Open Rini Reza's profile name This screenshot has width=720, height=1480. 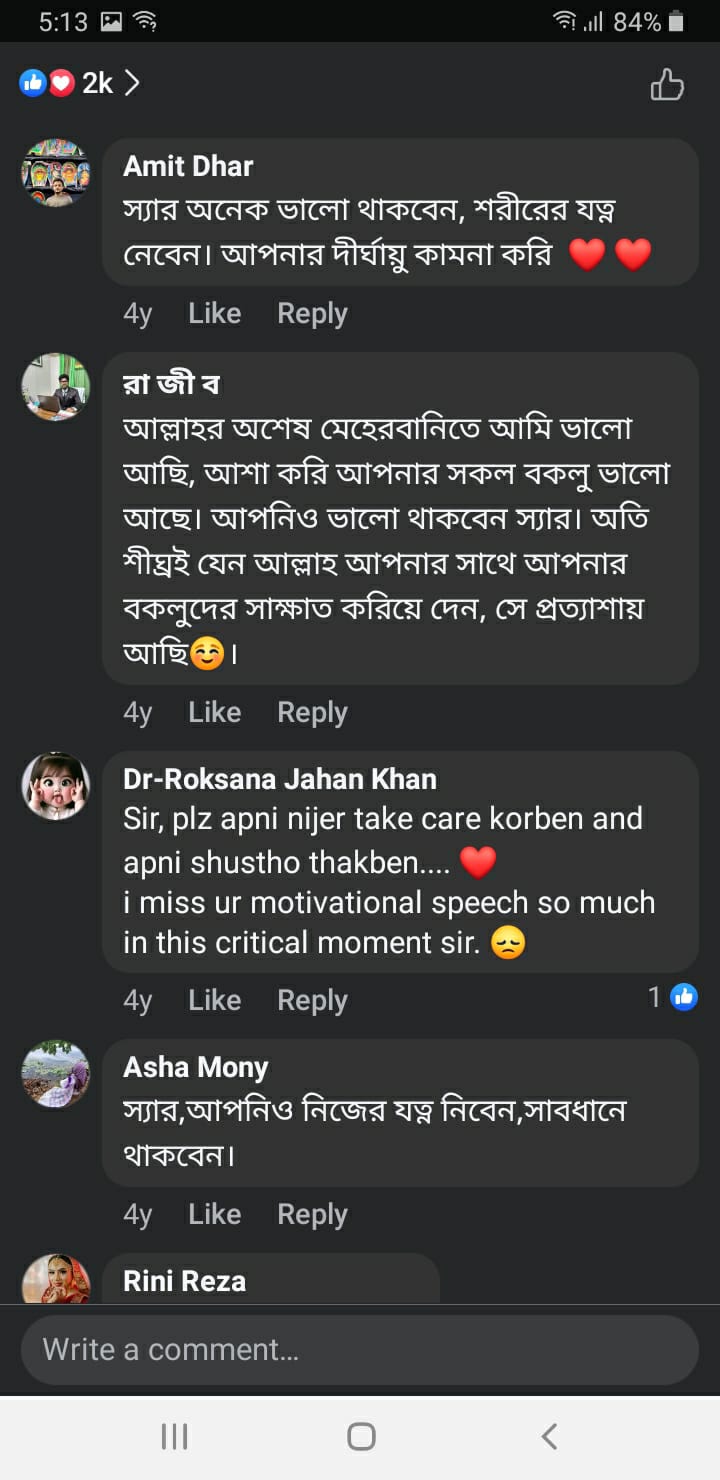tap(184, 1281)
